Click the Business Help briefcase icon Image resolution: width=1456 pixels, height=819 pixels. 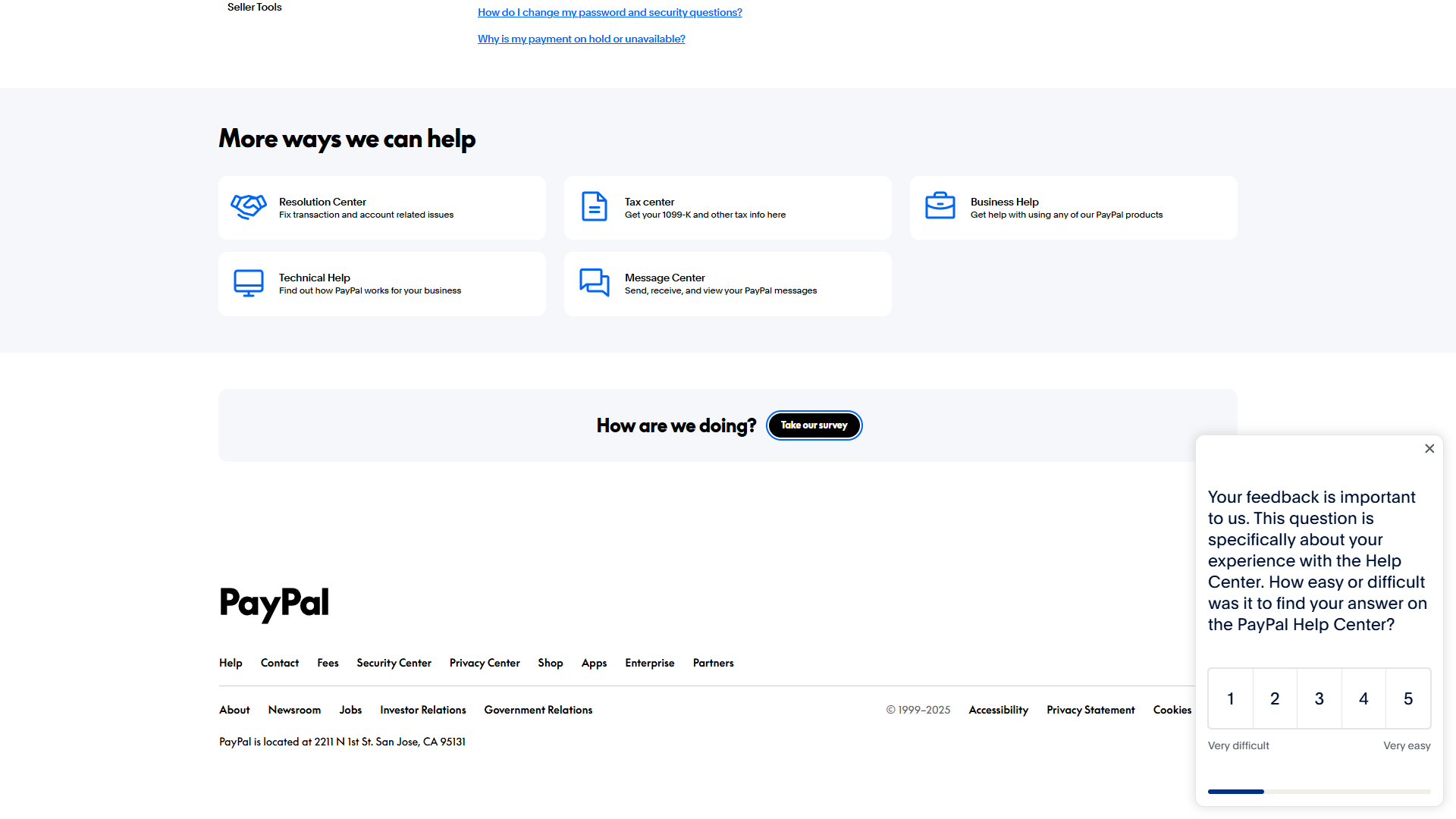click(940, 206)
